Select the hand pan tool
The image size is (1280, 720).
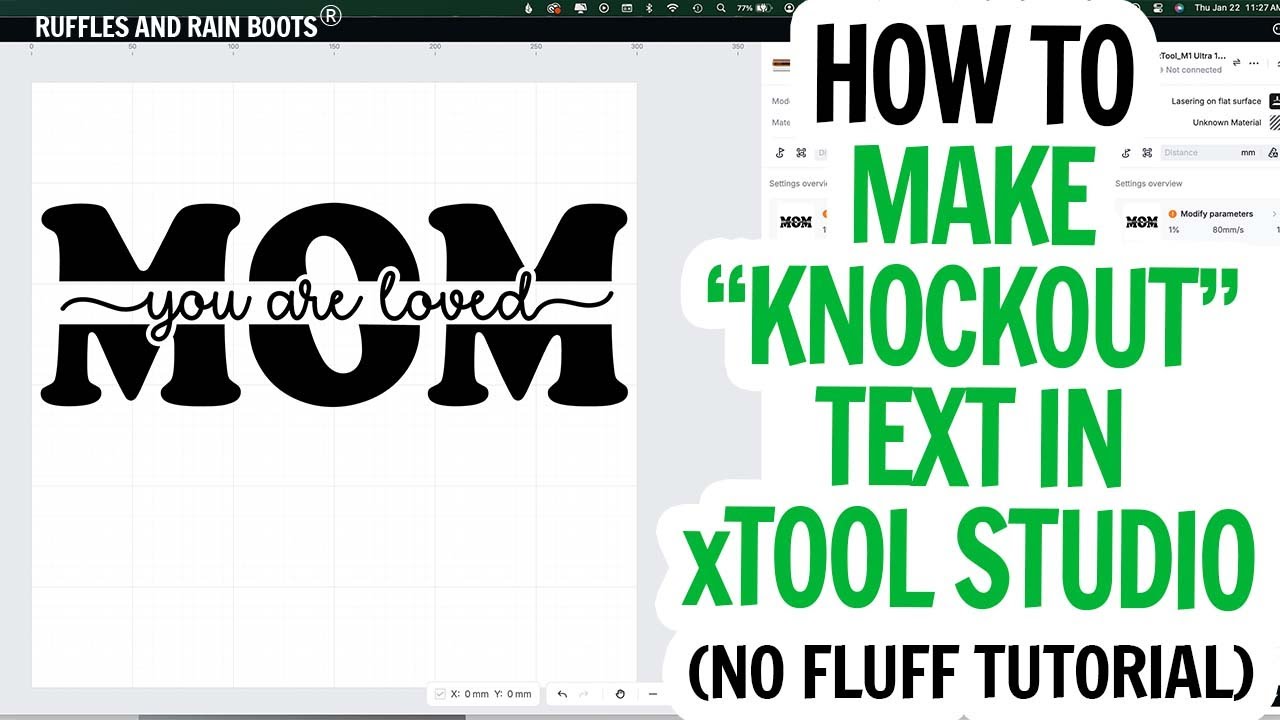pyautogui.click(x=620, y=694)
